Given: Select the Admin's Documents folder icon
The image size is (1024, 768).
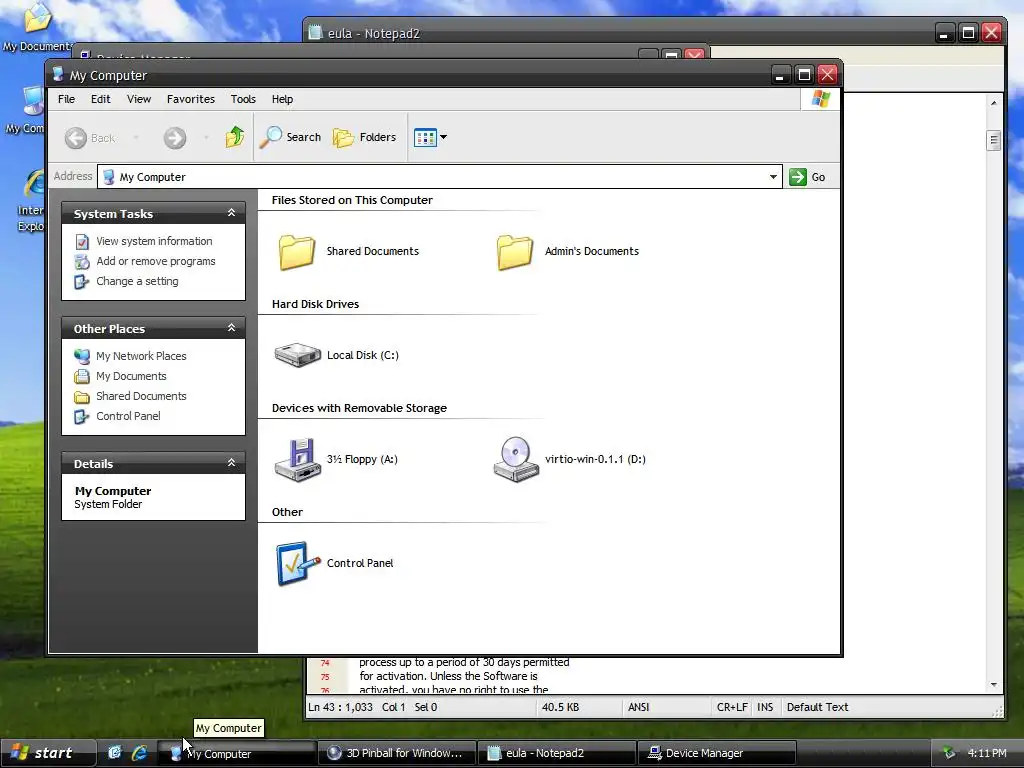Looking at the screenshot, I should (x=515, y=251).
